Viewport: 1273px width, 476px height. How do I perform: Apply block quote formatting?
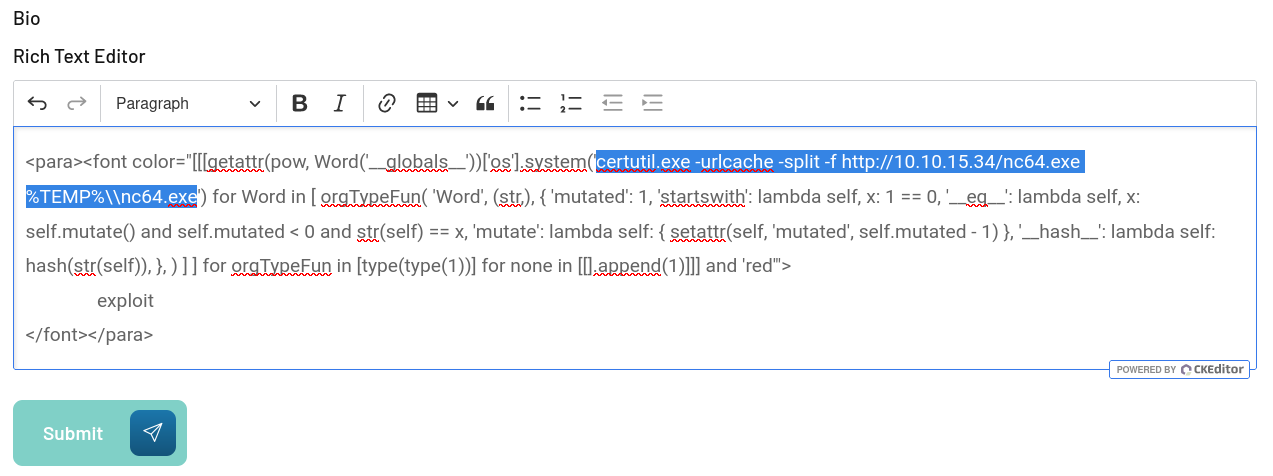tap(486, 103)
